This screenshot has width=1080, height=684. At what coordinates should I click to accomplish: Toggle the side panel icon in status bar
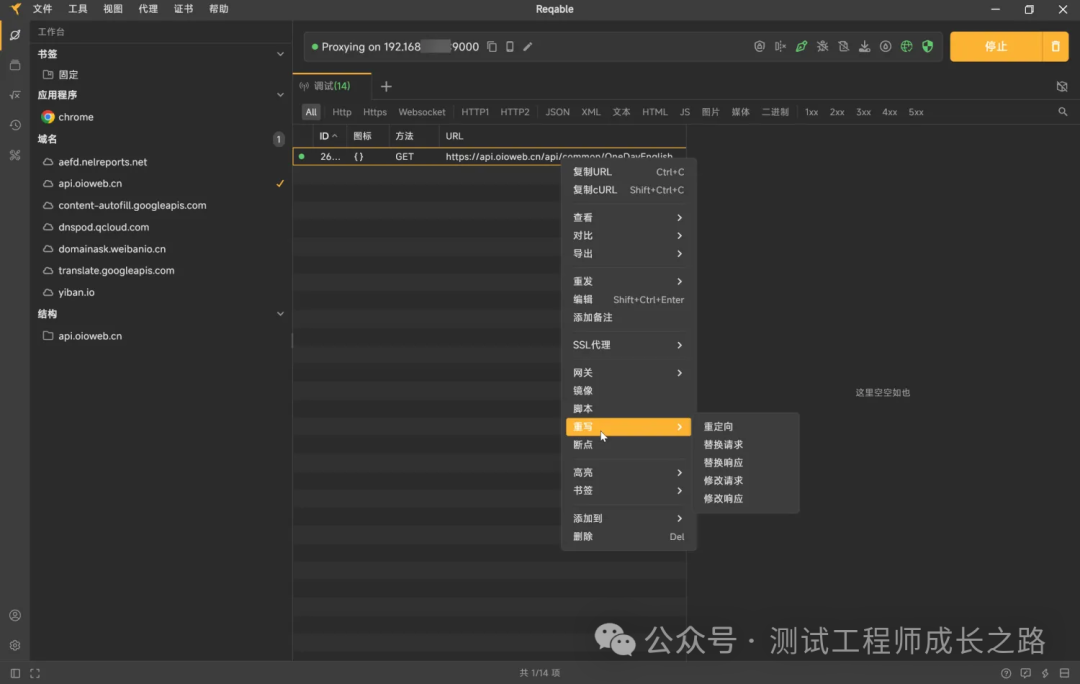pos(15,673)
